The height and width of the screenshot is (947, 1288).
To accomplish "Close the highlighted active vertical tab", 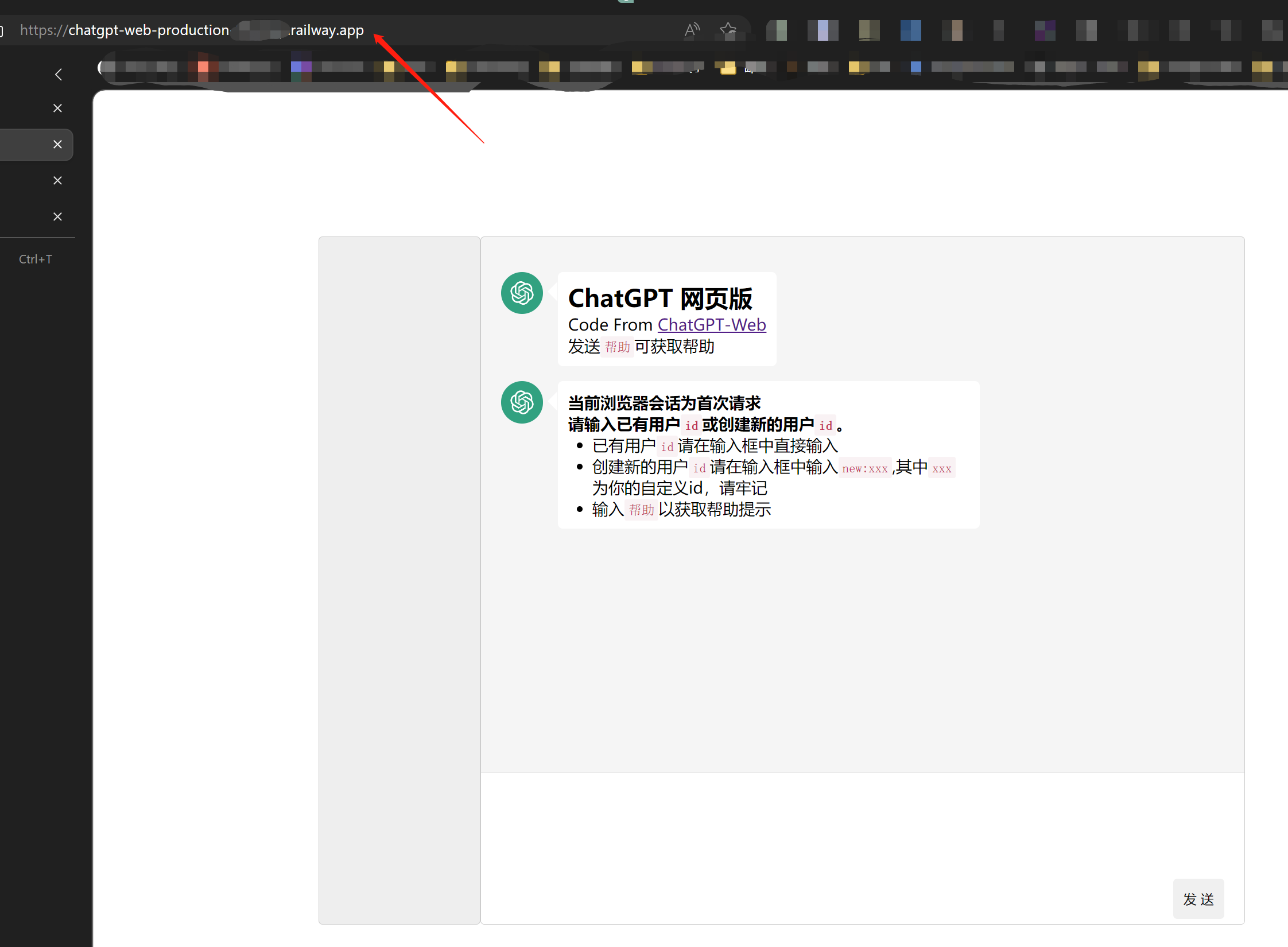I will pyautogui.click(x=57, y=144).
